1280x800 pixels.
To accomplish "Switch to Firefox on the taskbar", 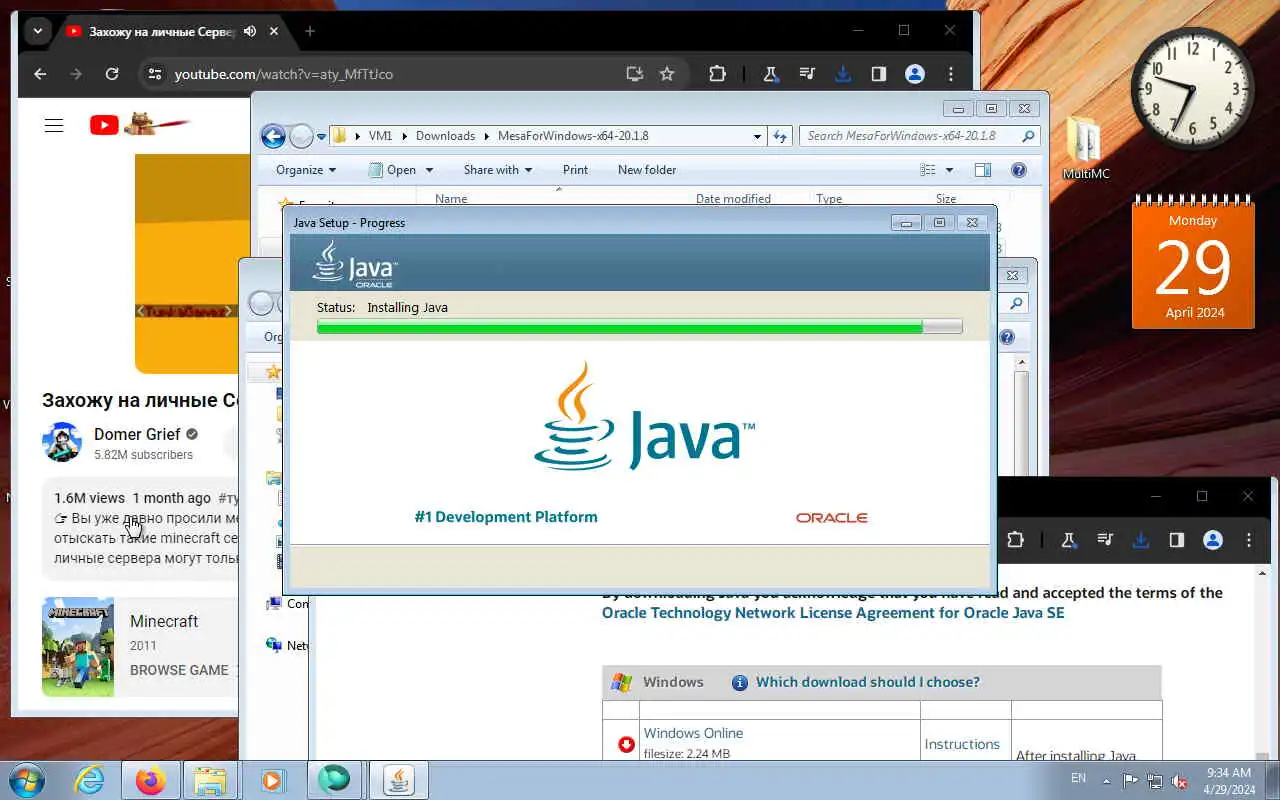I will (x=150, y=780).
